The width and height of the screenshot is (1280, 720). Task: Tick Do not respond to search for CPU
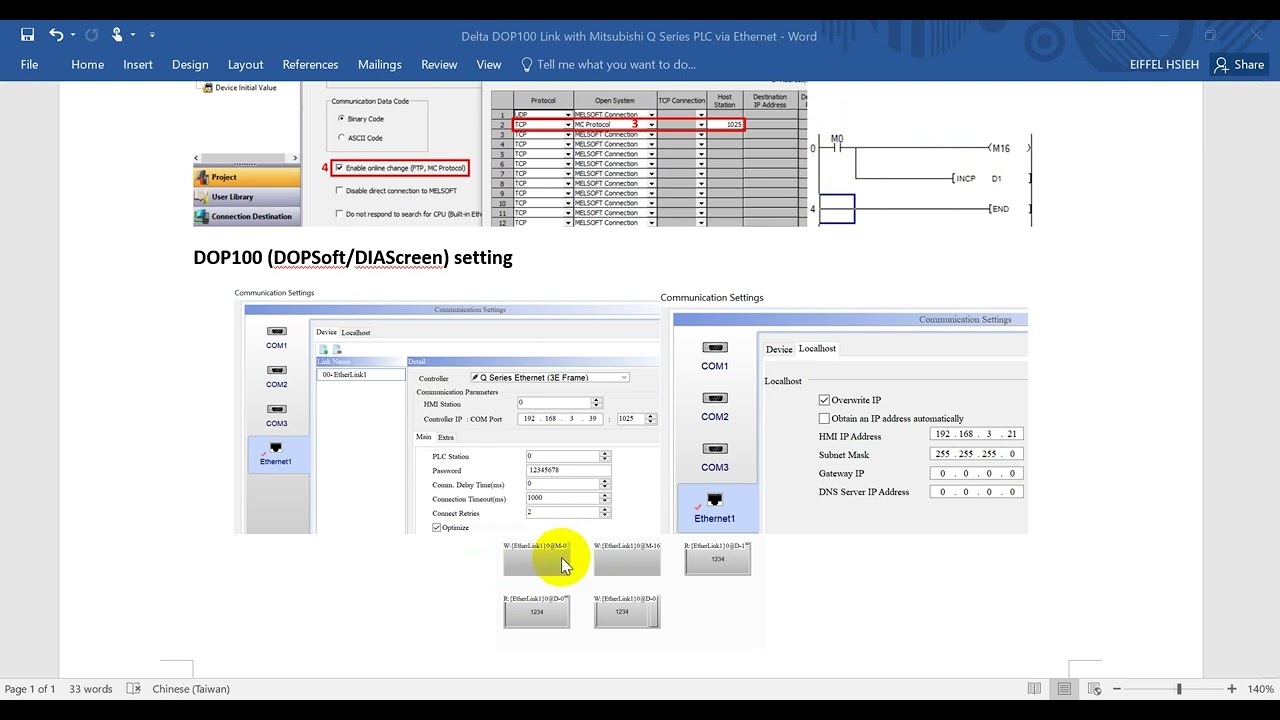[x=339, y=214]
